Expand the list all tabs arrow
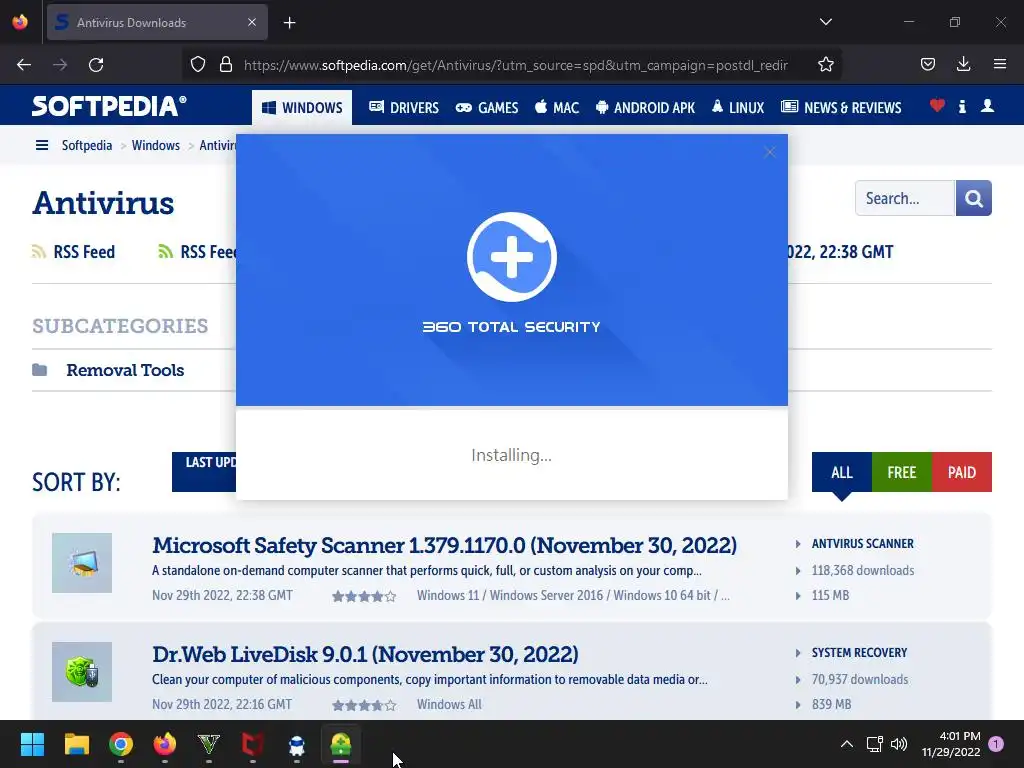Image resolution: width=1024 pixels, height=768 pixels. [x=825, y=22]
